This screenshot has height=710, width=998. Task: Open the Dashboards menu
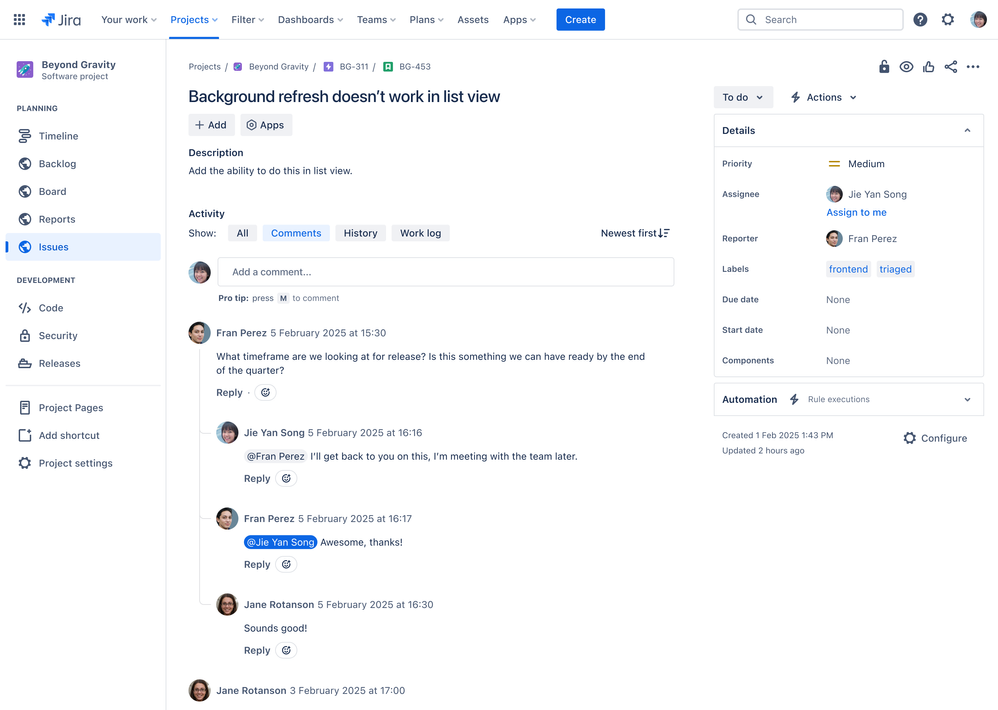[x=310, y=19]
